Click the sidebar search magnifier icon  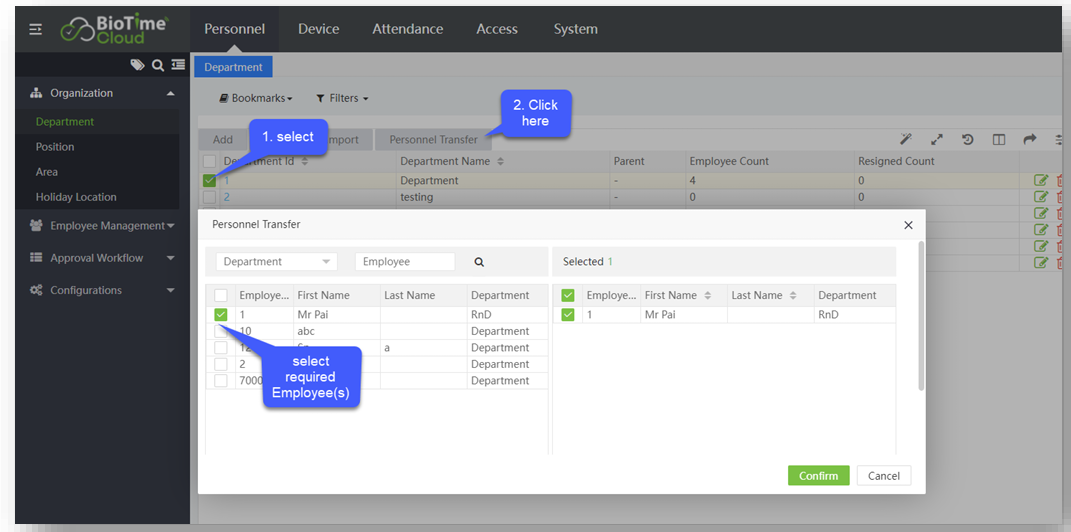(157, 65)
